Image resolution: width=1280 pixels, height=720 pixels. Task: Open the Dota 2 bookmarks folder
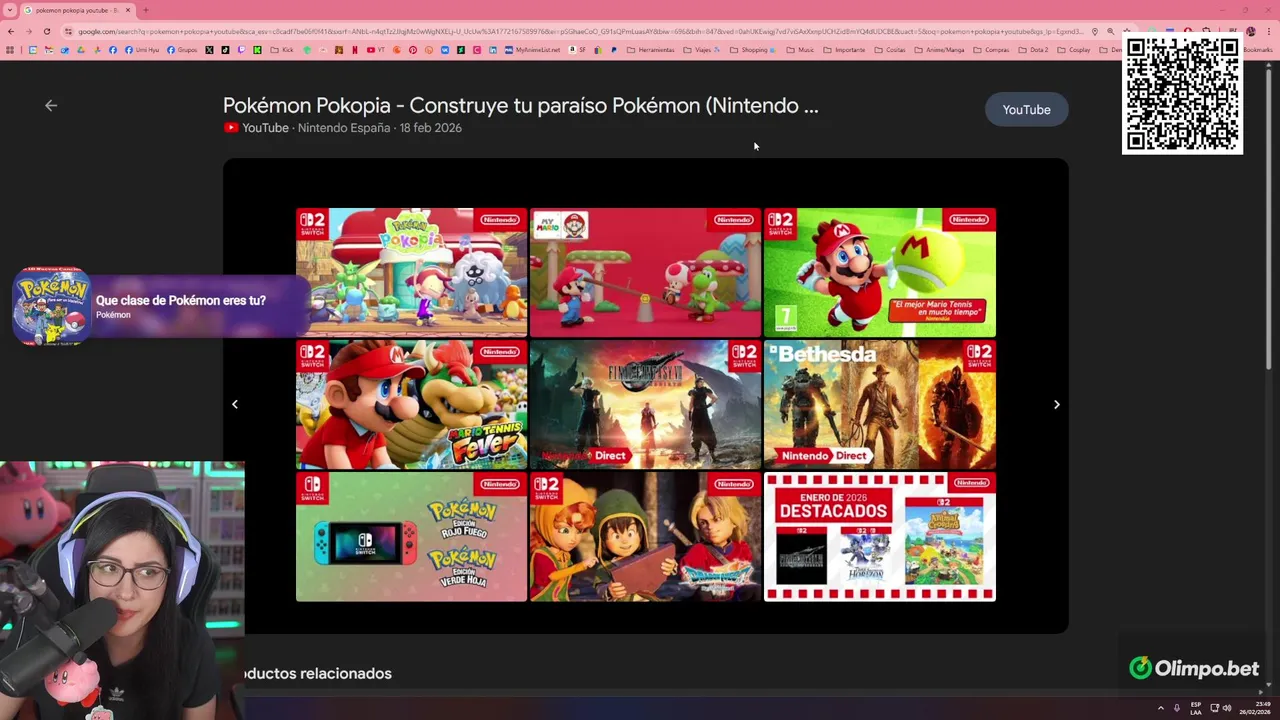point(1033,50)
